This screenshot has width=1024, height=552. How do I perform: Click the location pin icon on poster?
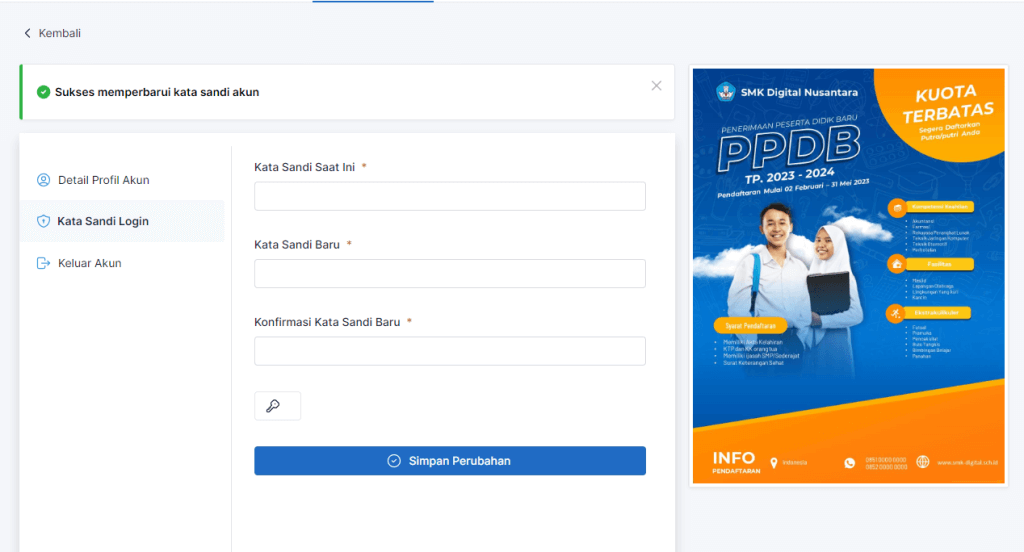774,462
